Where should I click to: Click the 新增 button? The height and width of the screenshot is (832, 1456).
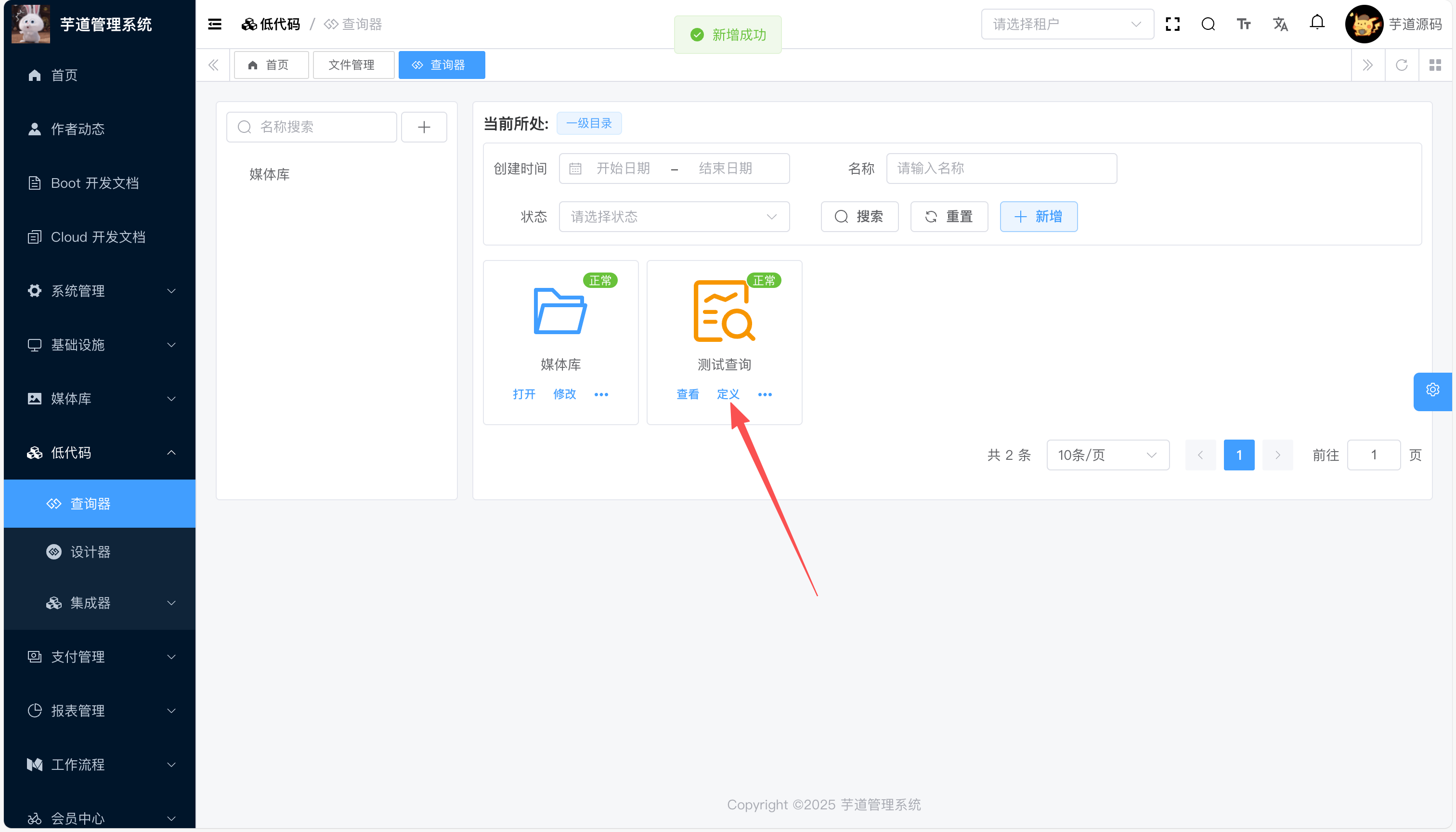pos(1038,217)
